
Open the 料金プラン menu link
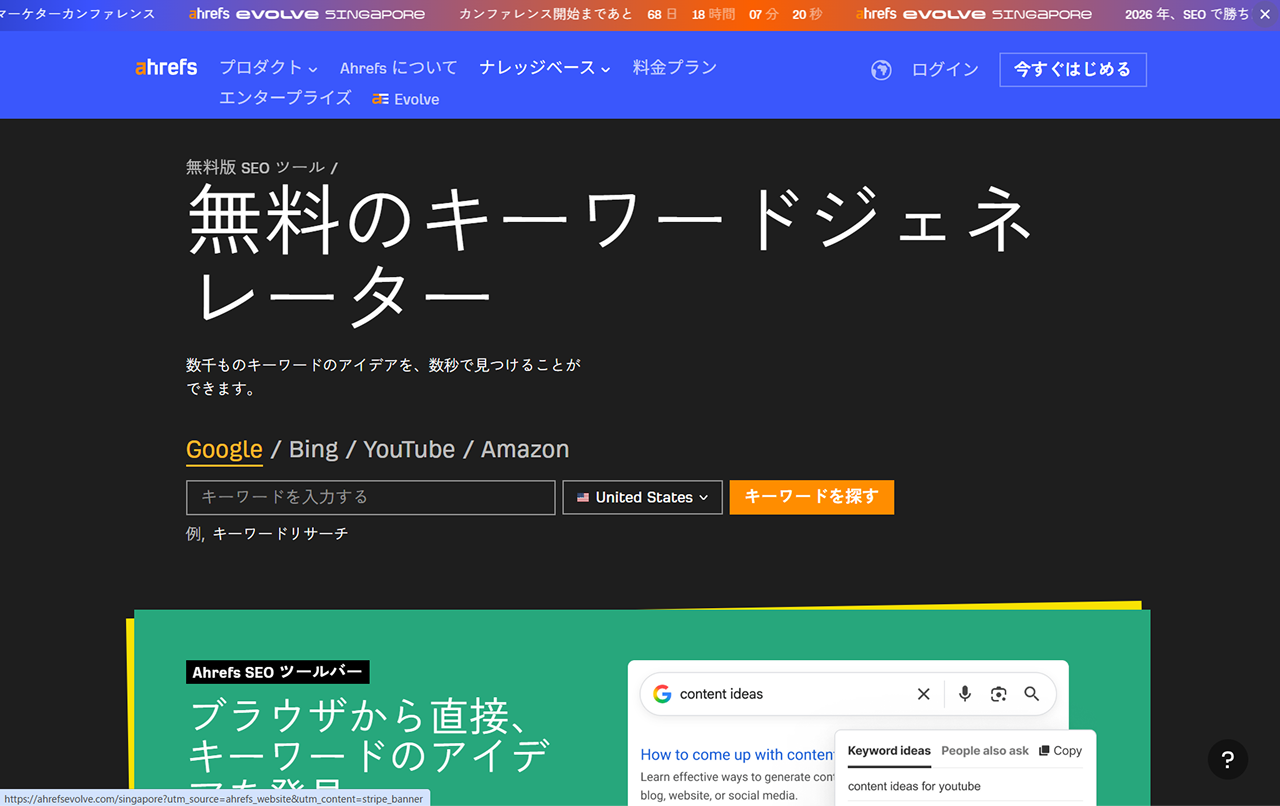[675, 68]
